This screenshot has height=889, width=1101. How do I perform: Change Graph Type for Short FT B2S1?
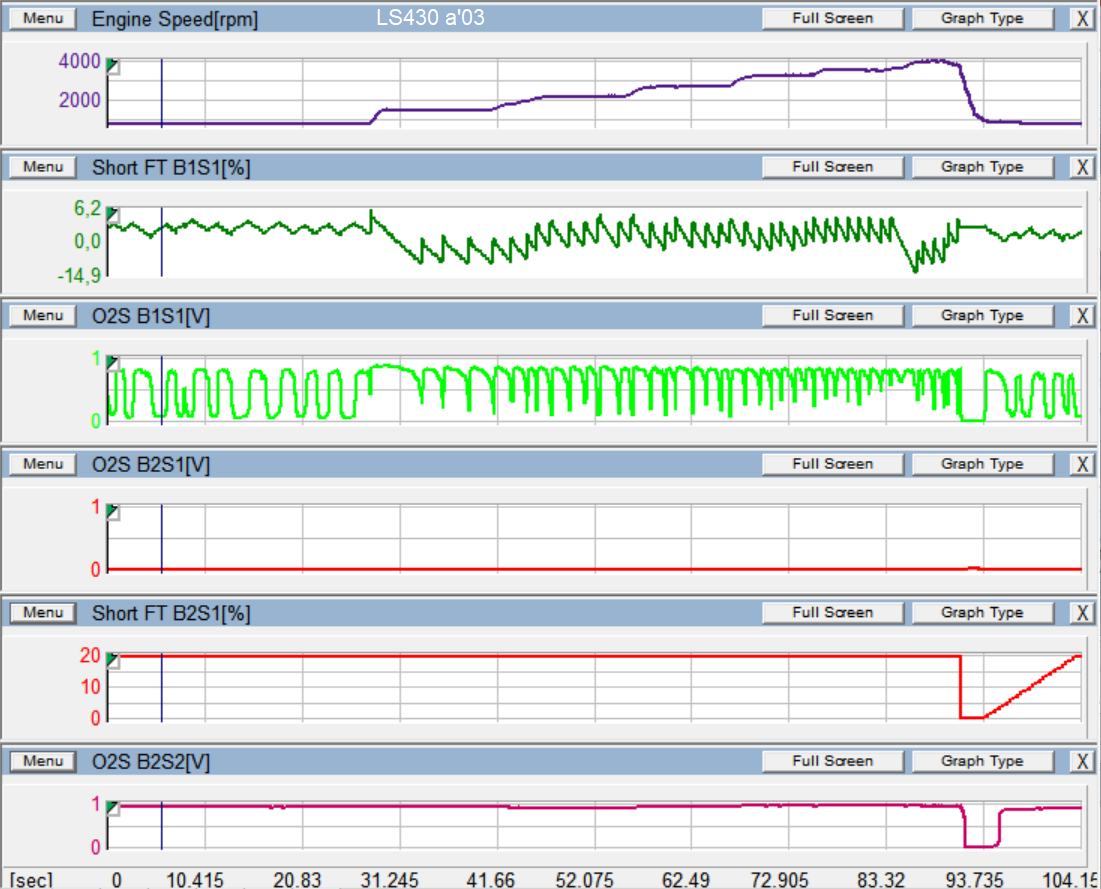point(981,612)
